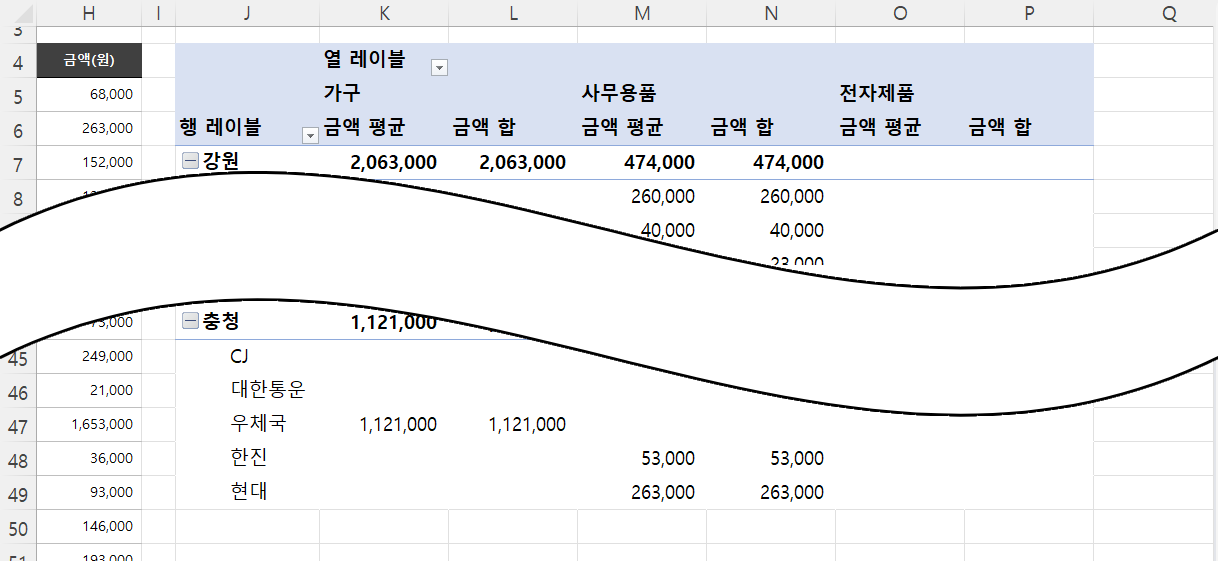
Task: Select column I header
Action: pos(158,12)
